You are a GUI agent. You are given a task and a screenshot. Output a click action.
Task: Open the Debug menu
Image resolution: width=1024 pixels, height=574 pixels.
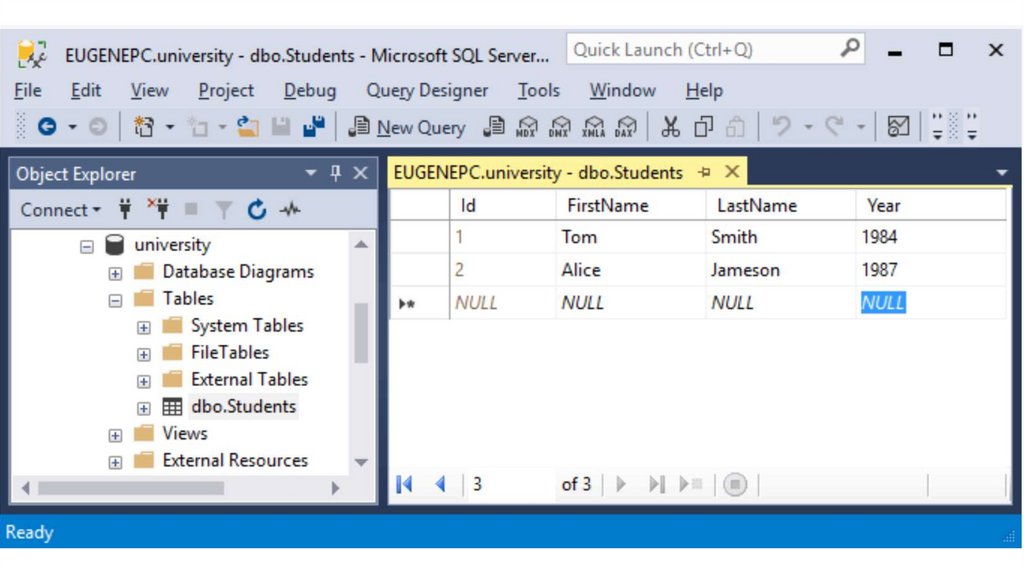coord(310,90)
